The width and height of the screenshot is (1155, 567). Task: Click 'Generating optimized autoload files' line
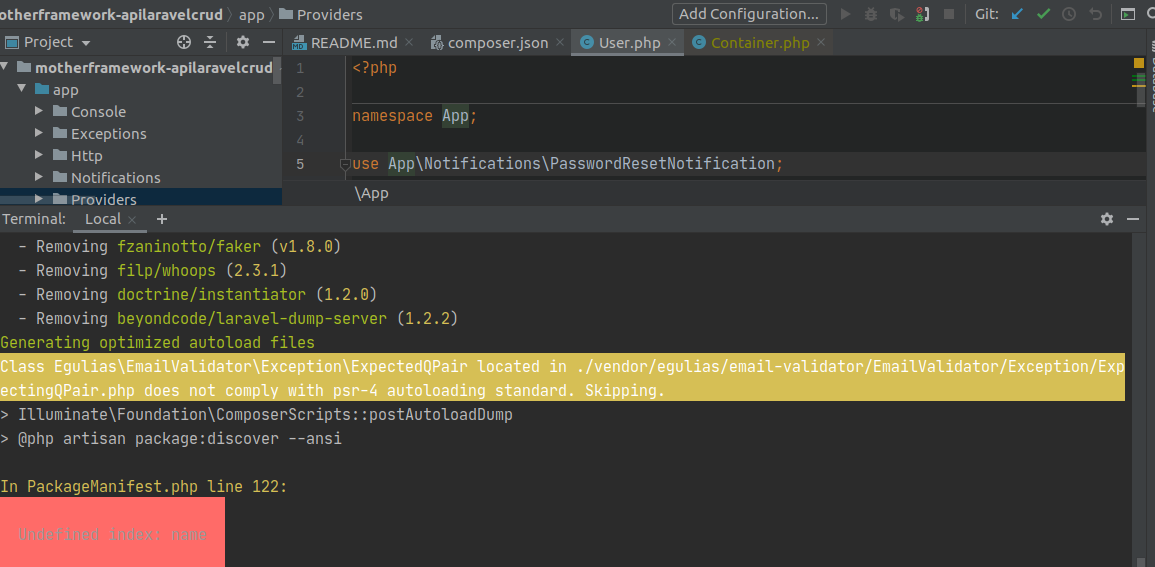pyautogui.click(x=158, y=342)
